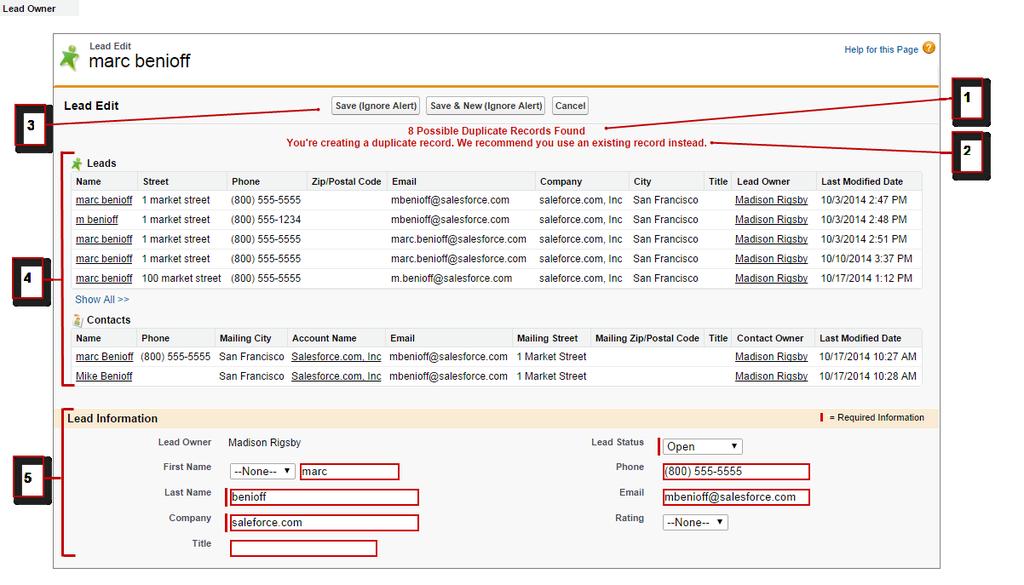The width and height of the screenshot is (1024, 585).
Task: Click the Contact Owner column header
Action: point(770,338)
